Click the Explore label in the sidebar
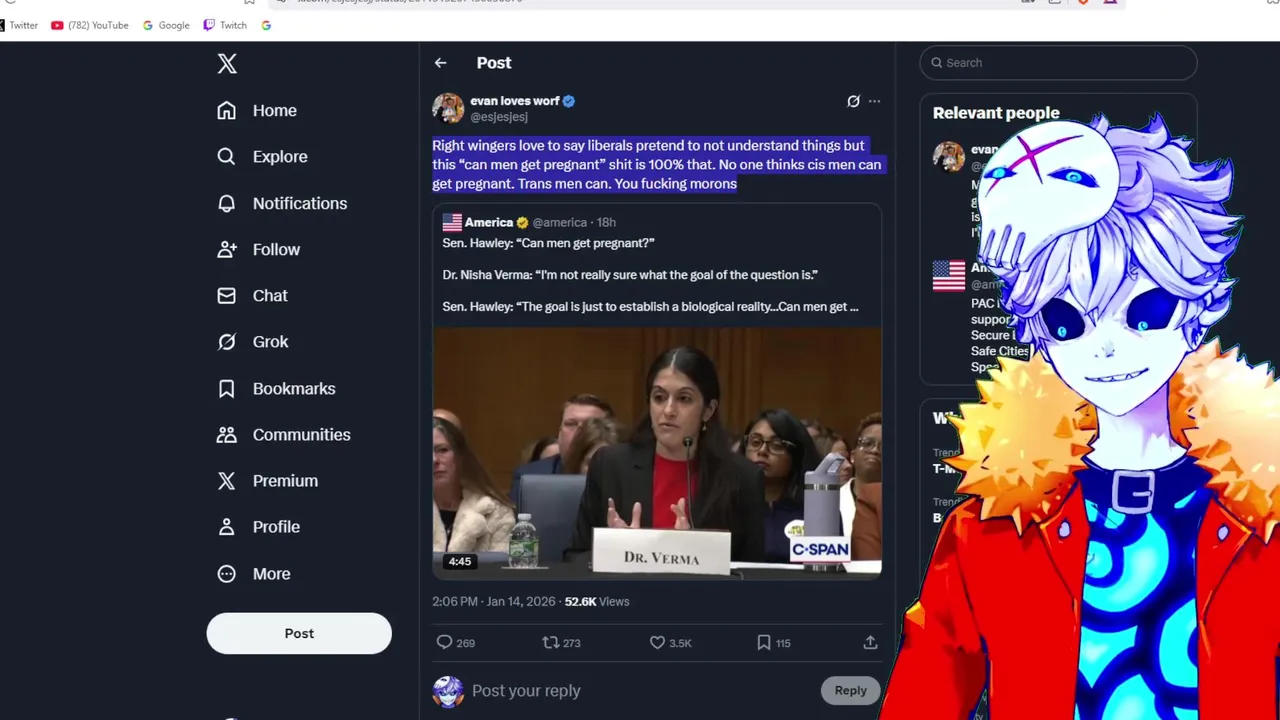This screenshot has width=1280, height=720. tap(280, 157)
